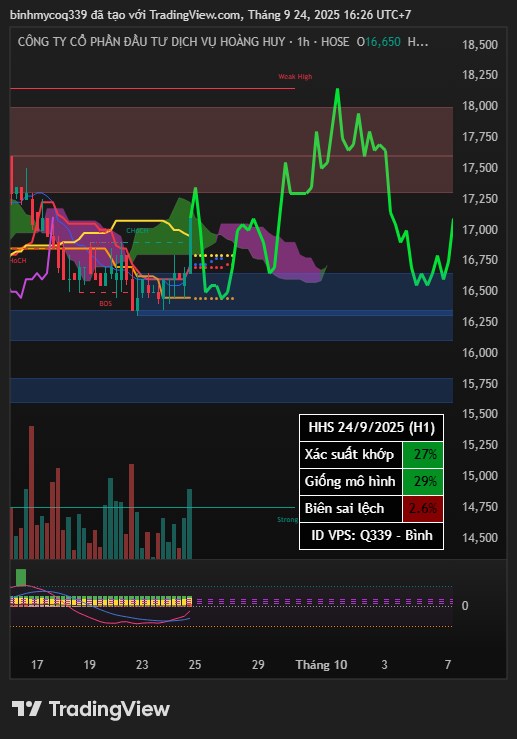Click the 'Weak High' label
Image resolution: width=517 pixels, height=739 pixels.
(295, 76)
